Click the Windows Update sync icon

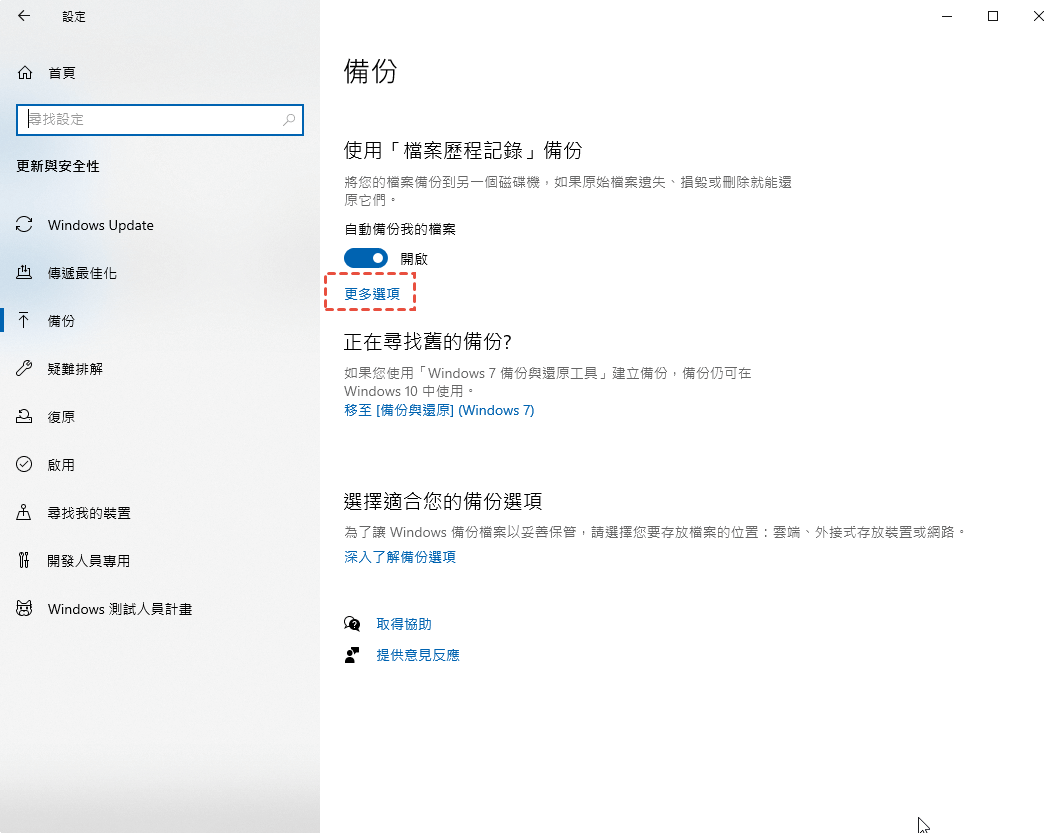pyautogui.click(x=25, y=225)
